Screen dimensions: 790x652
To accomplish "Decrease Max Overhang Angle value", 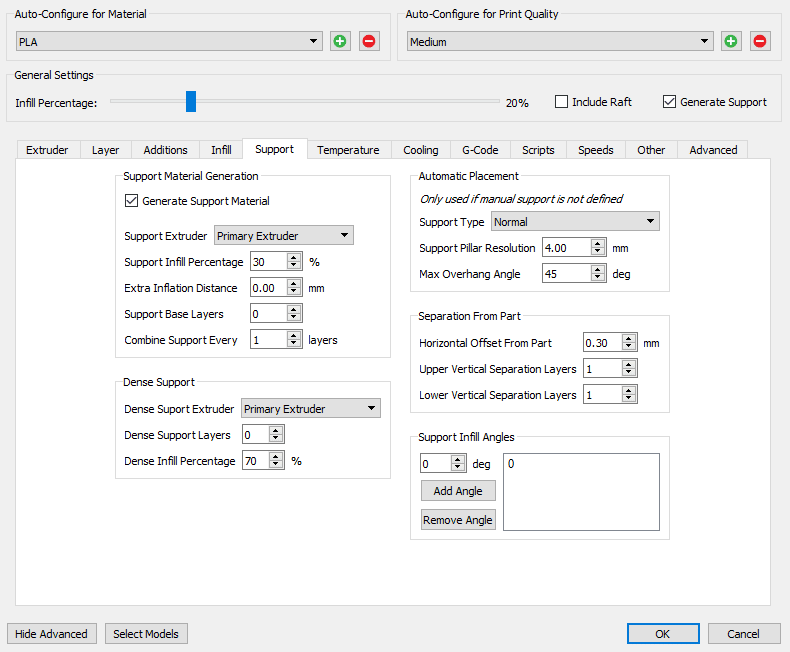I will coord(598,278).
